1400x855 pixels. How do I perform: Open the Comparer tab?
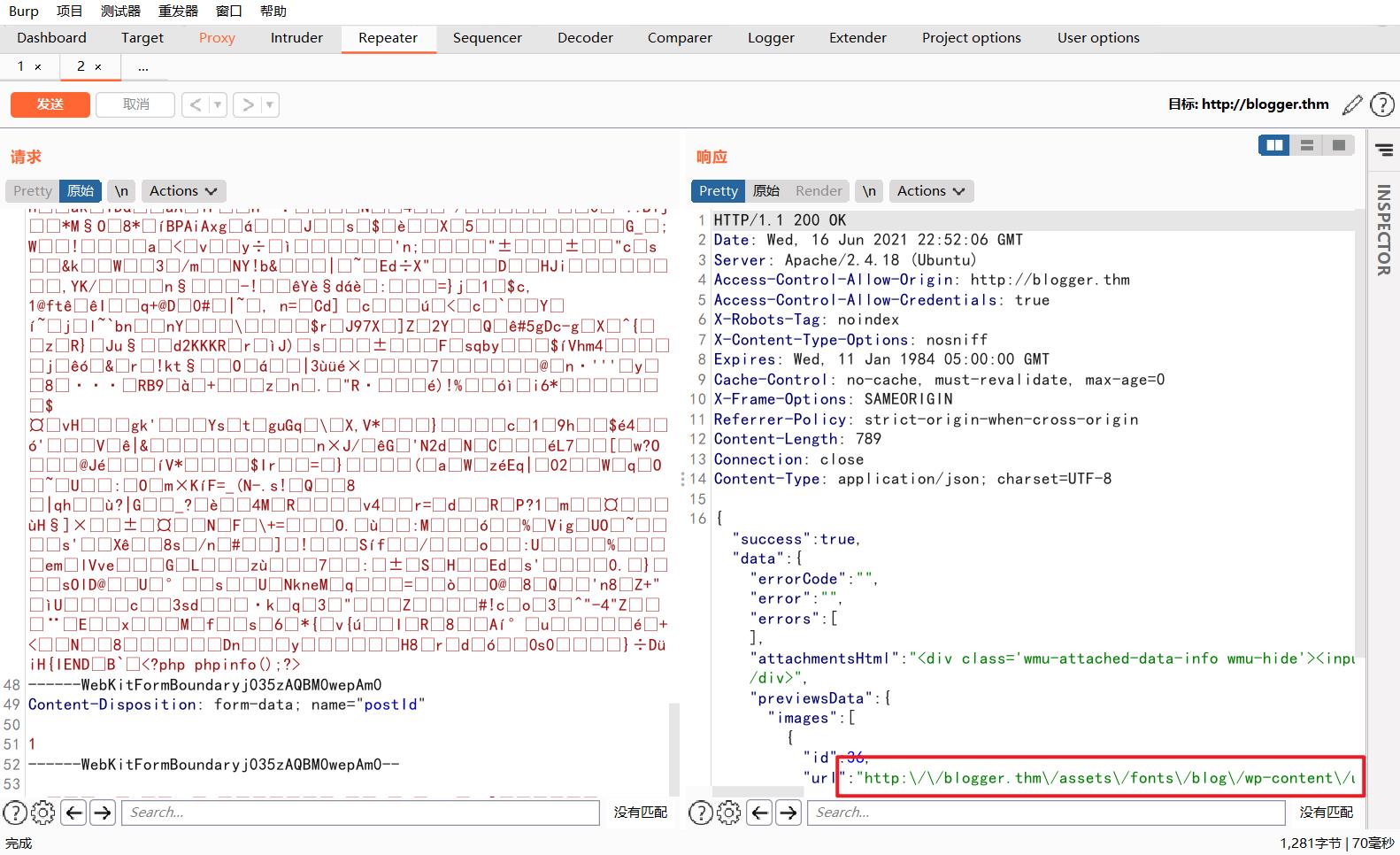(680, 37)
